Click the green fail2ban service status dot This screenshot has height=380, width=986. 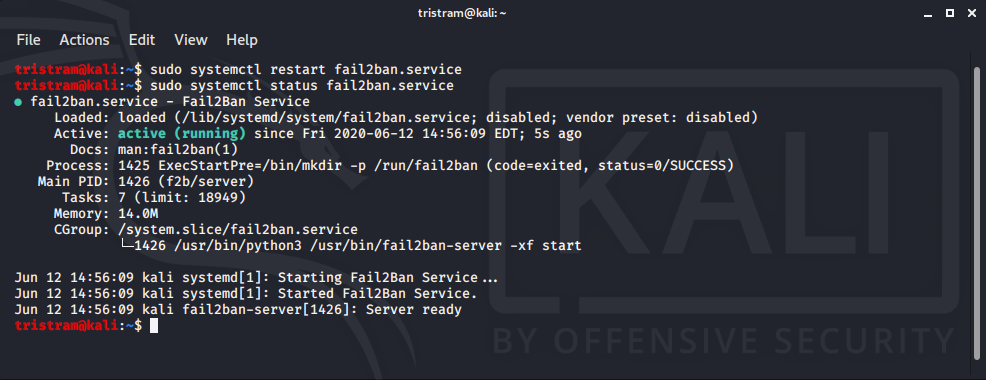click(x=18, y=102)
